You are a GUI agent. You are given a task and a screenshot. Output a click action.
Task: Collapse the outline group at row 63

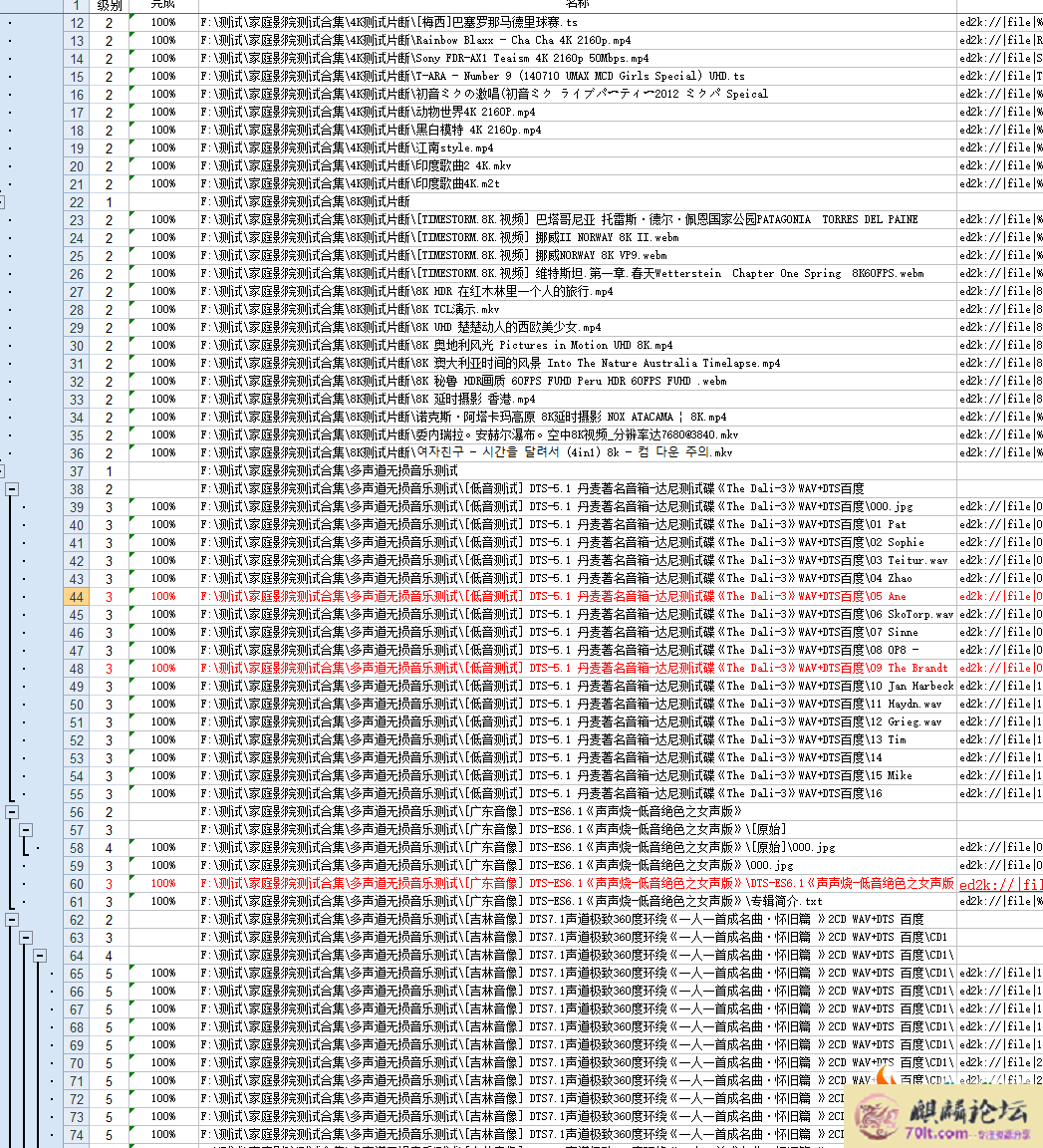click(26, 937)
